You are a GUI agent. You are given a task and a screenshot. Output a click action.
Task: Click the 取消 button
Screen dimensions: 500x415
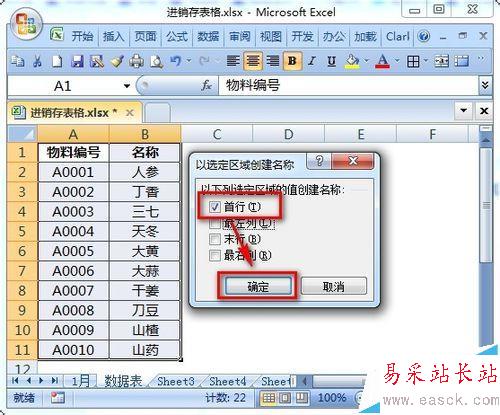pos(334,286)
